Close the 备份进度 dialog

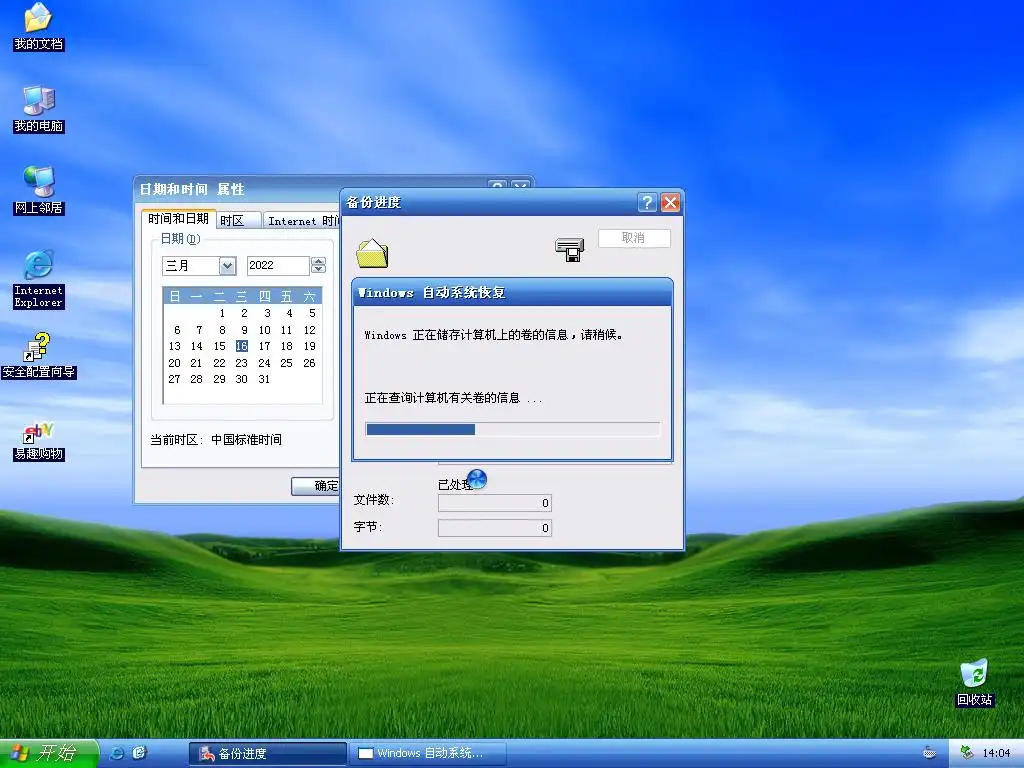coord(670,202)
